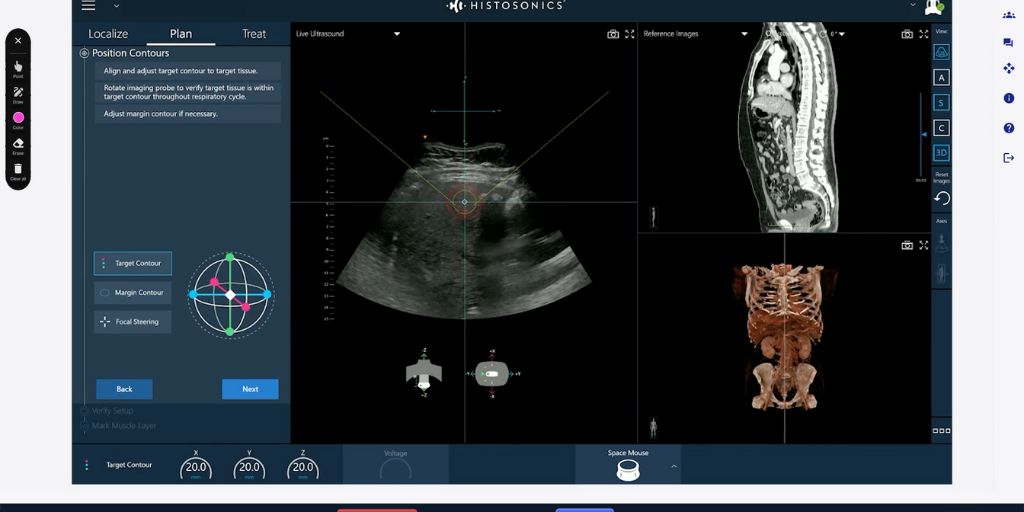The height and width of the screenshot is (512, 1024).
Task: Expand the Space Mouse panel chevron
Action: point(674,466)
